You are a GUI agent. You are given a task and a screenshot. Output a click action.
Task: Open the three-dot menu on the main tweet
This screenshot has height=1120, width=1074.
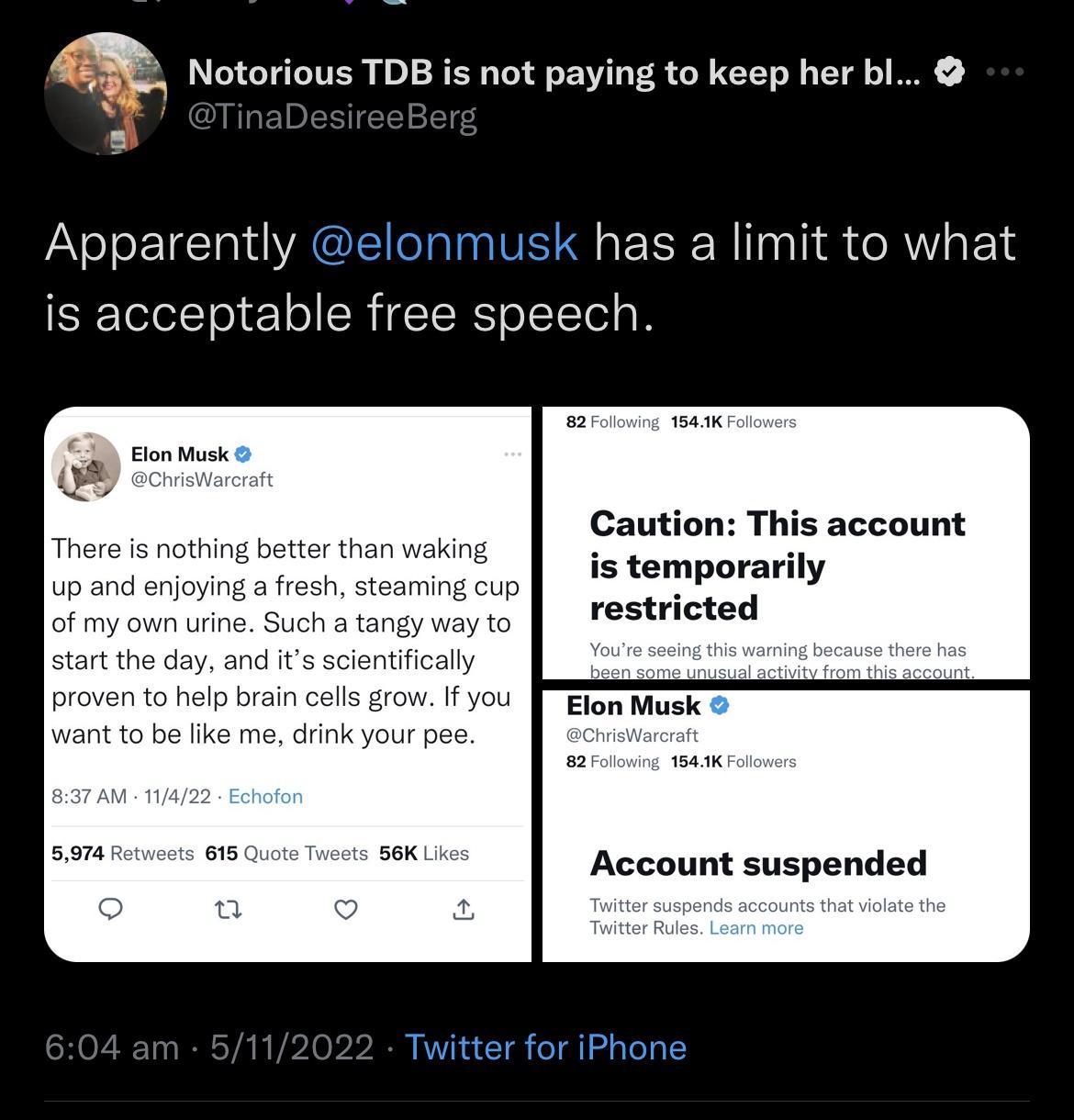click(1007, 72)
